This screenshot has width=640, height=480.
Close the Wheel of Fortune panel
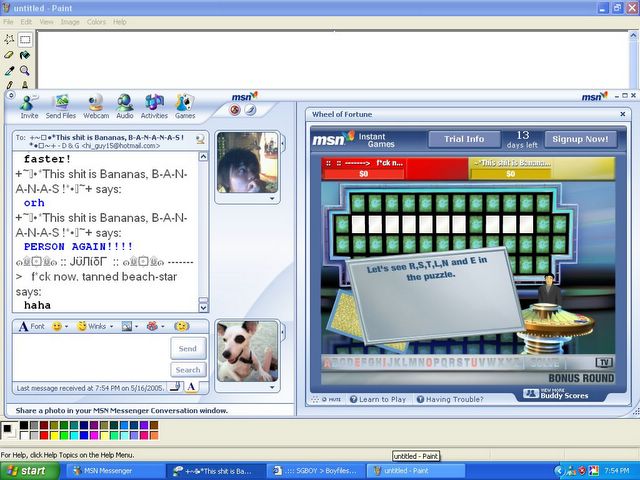[623, 114]
